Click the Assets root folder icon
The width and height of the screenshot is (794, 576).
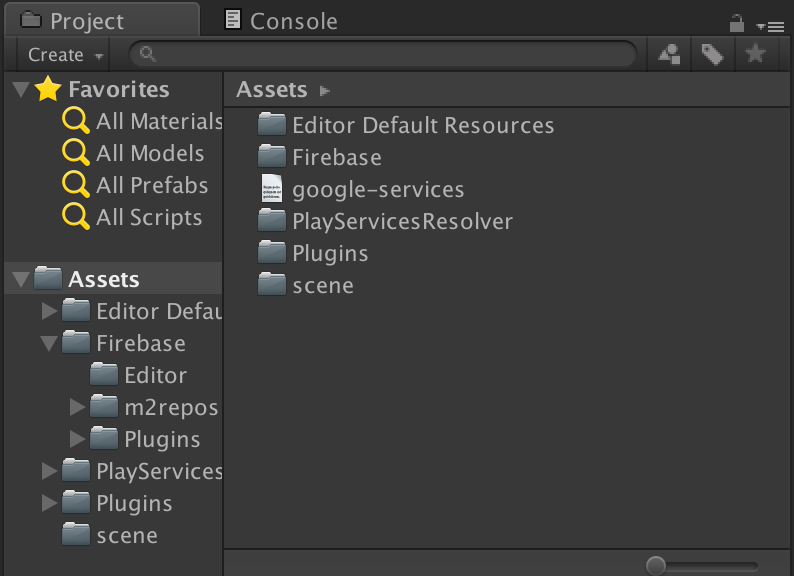[48, 278]
